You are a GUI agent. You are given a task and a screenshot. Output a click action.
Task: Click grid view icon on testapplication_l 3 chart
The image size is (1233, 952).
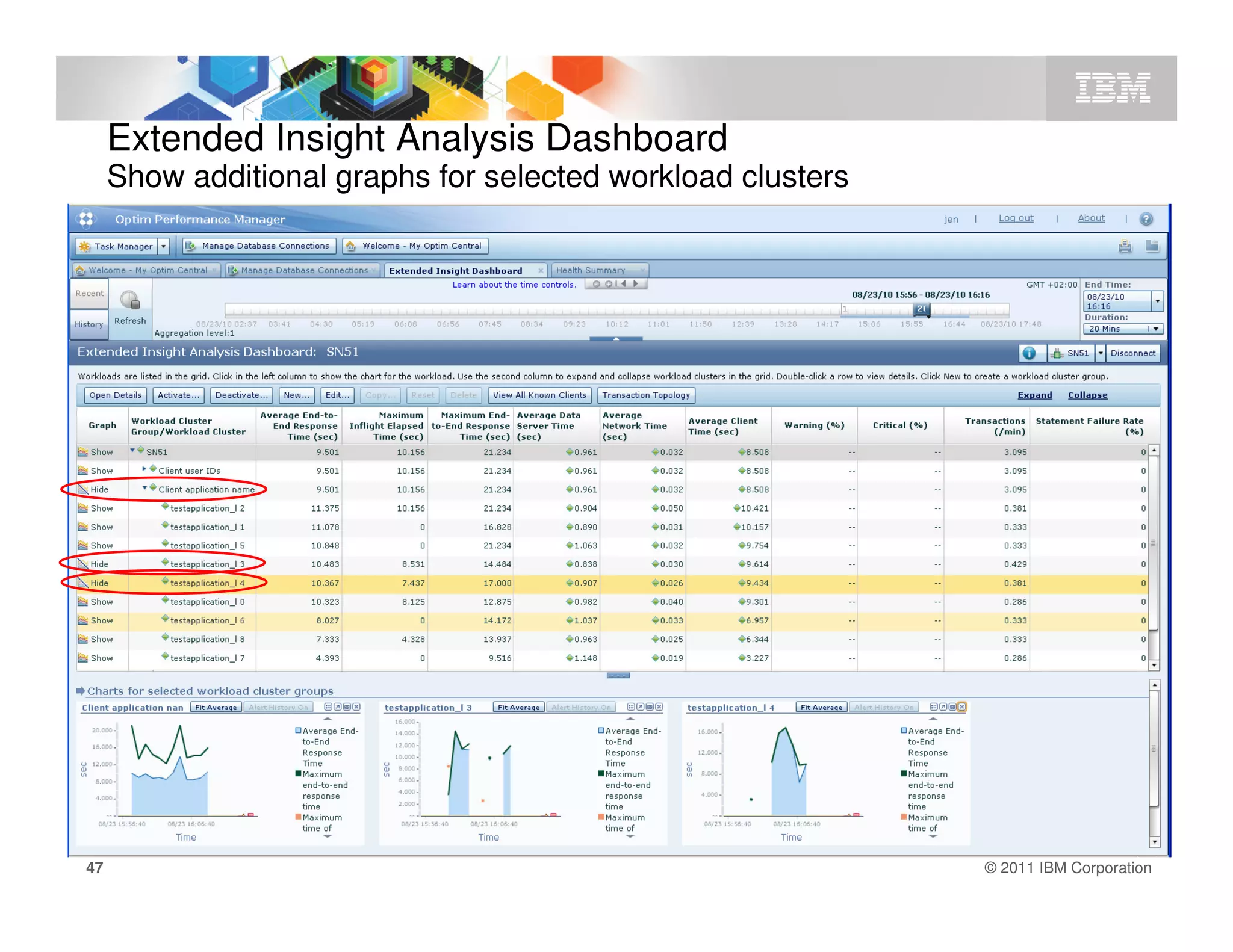[x=650, y=707]
